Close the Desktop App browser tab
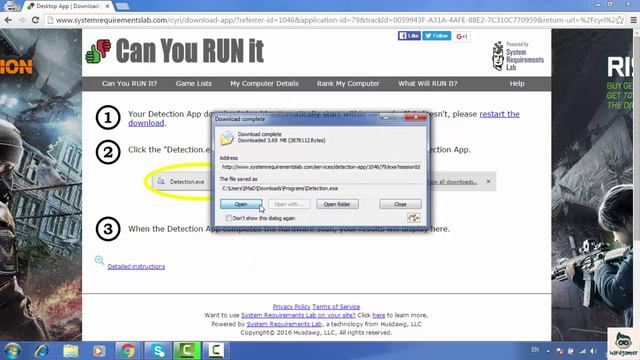The image size is (640, 360). (x=107, y=6)
